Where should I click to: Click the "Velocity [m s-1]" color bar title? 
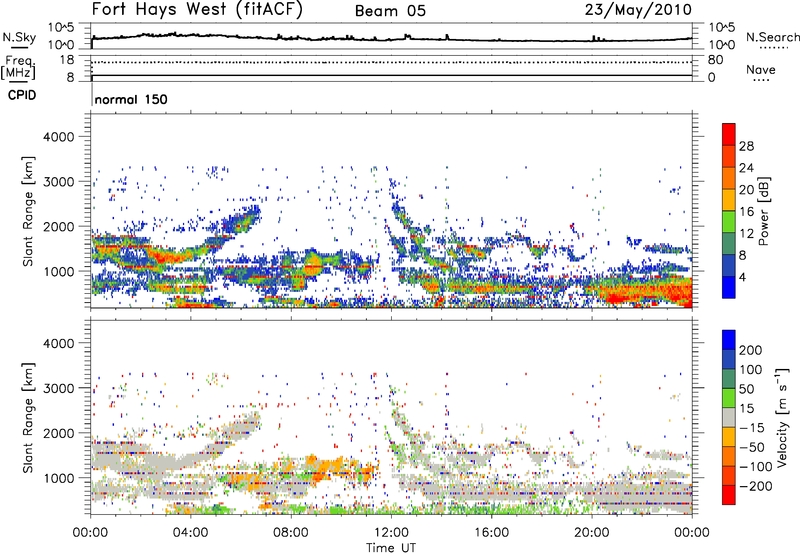point(781,417)
